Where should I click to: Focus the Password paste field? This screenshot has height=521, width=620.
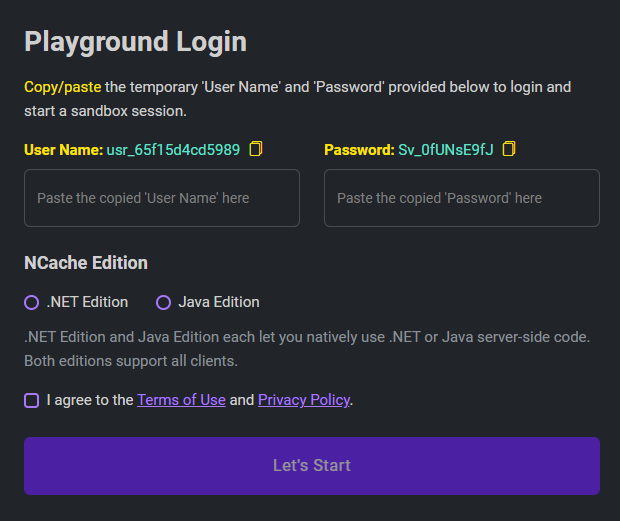coord(462,198)
